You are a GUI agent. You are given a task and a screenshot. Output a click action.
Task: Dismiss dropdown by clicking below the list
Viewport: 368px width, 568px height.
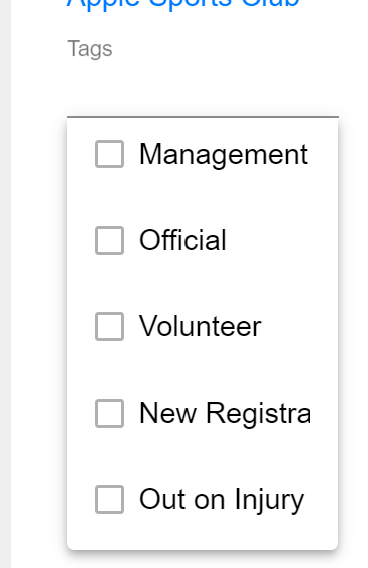tap(203, 560)
